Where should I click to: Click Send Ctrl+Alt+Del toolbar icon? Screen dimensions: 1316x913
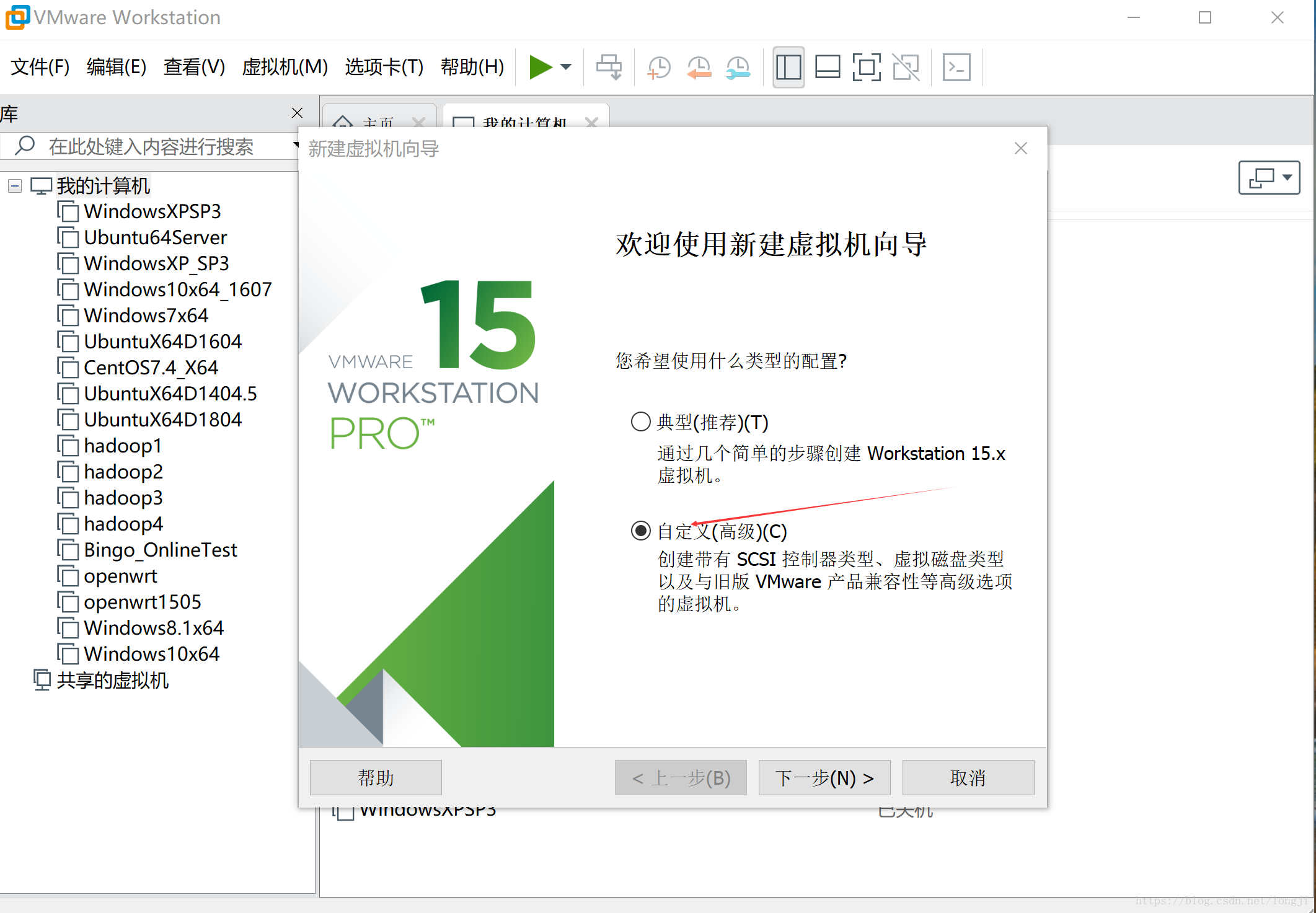tap(609, 67)
